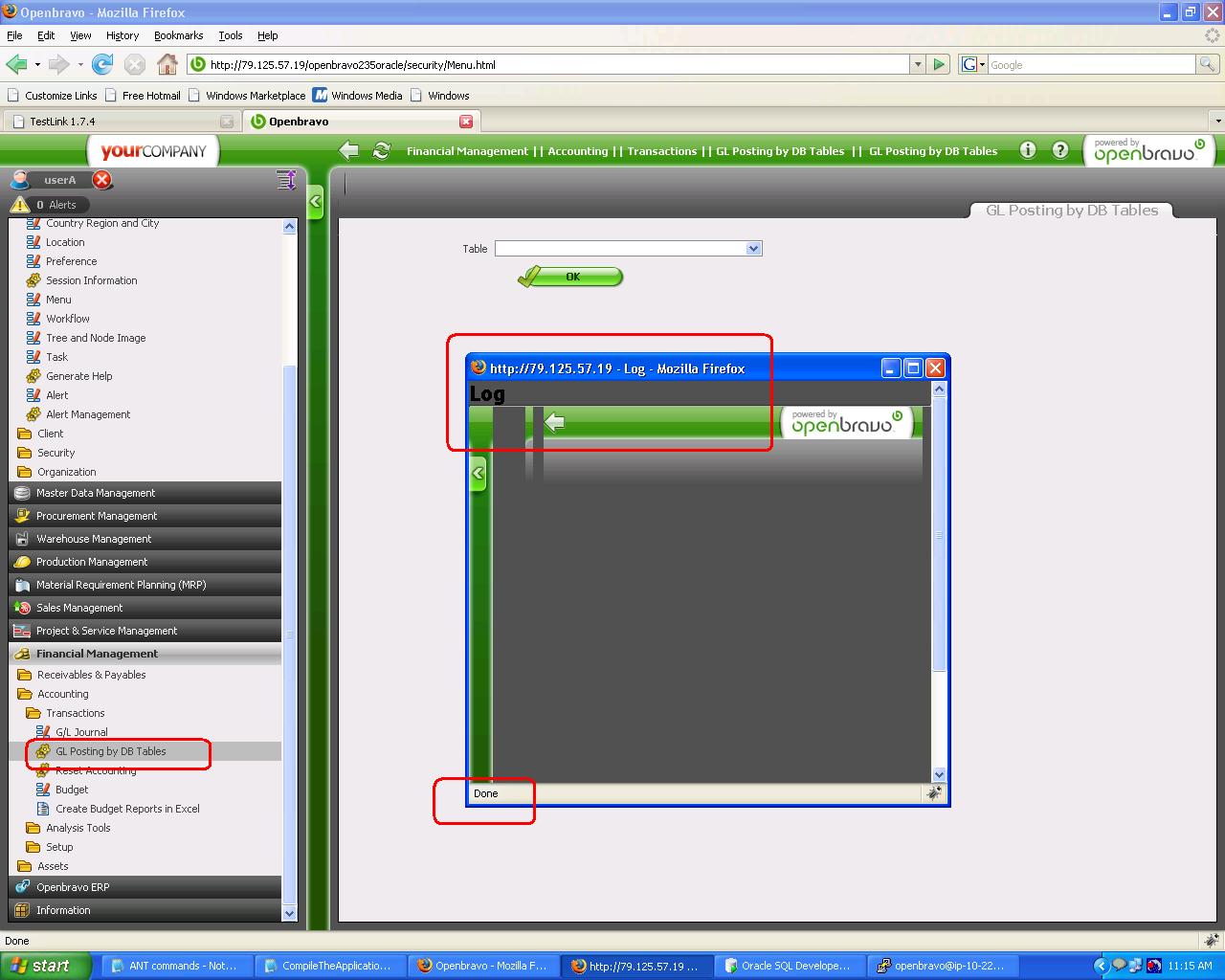Switch to the openbravo@ip terminal taskbar item

pos(941,966)
